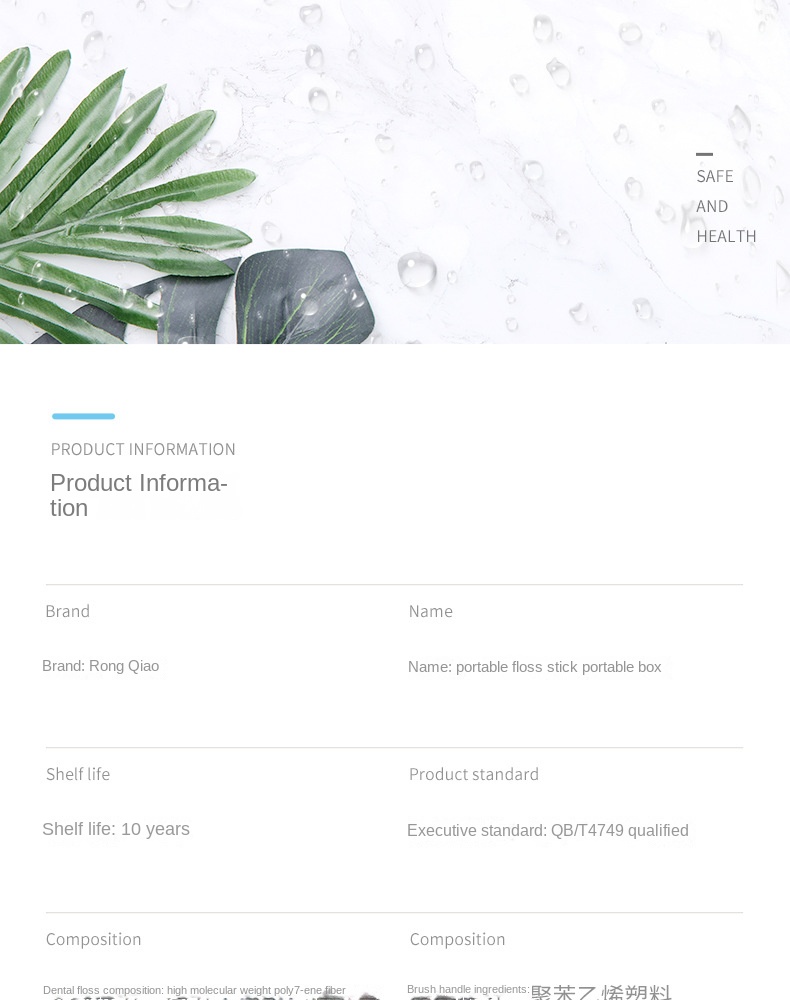790x1000 pixels.
Task: Click the PRODUCT INFORMATION uppercase subtitle
Action: [x=143, y=450]
